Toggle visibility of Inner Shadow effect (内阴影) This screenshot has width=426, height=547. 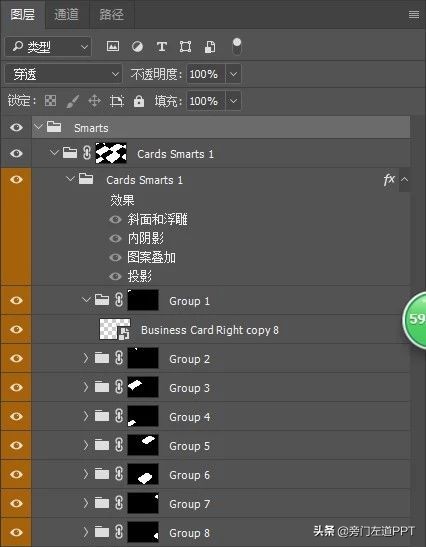[x=115, y=239]
